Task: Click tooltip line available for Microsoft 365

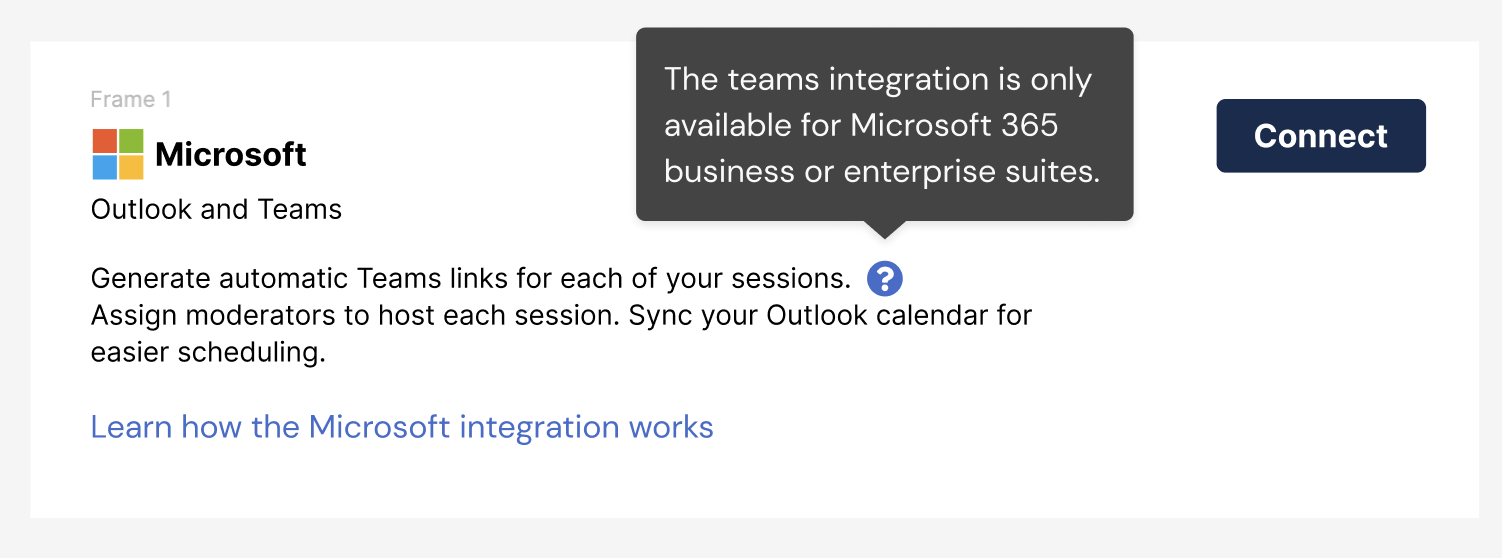Action: (861, 125)
